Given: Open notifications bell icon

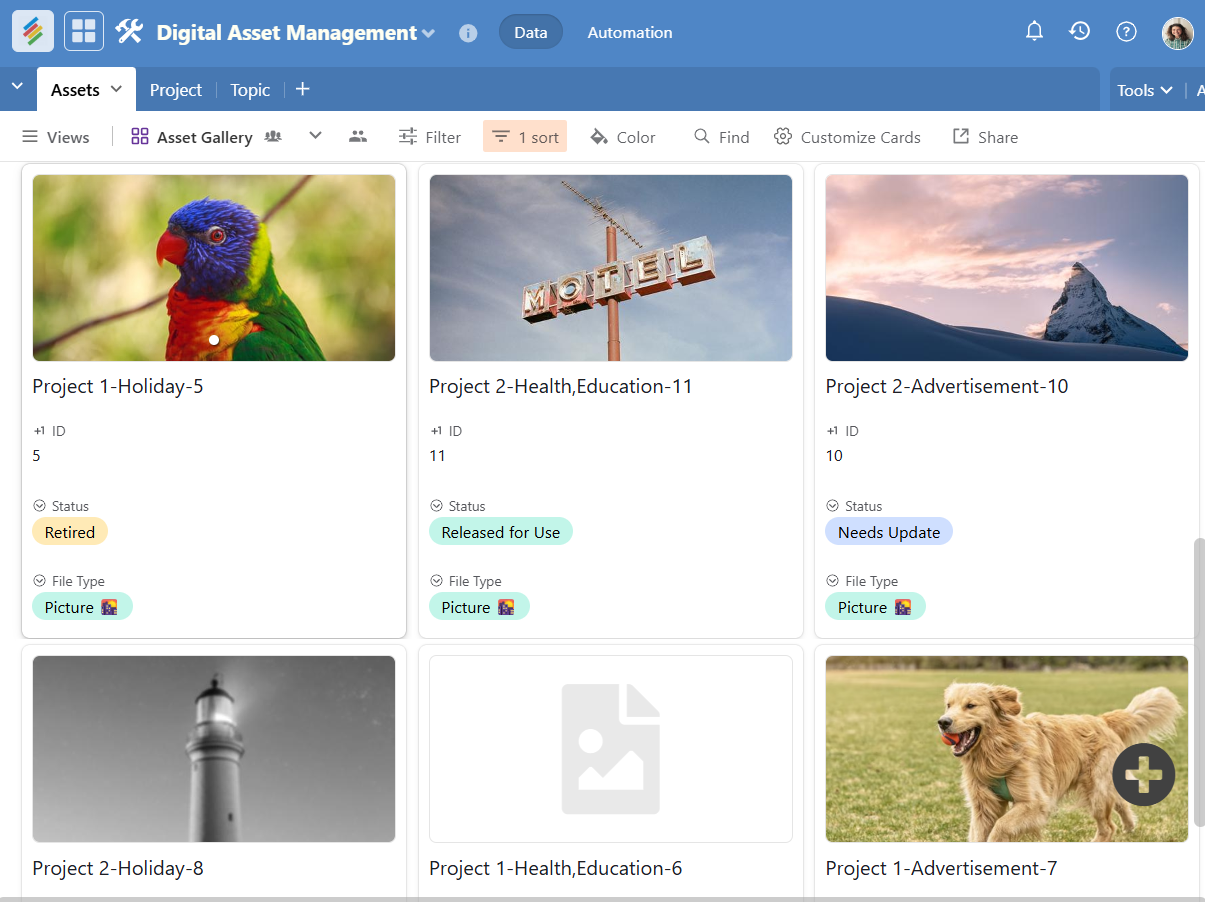Looking at the screenshot, I should click(1034, 32).
